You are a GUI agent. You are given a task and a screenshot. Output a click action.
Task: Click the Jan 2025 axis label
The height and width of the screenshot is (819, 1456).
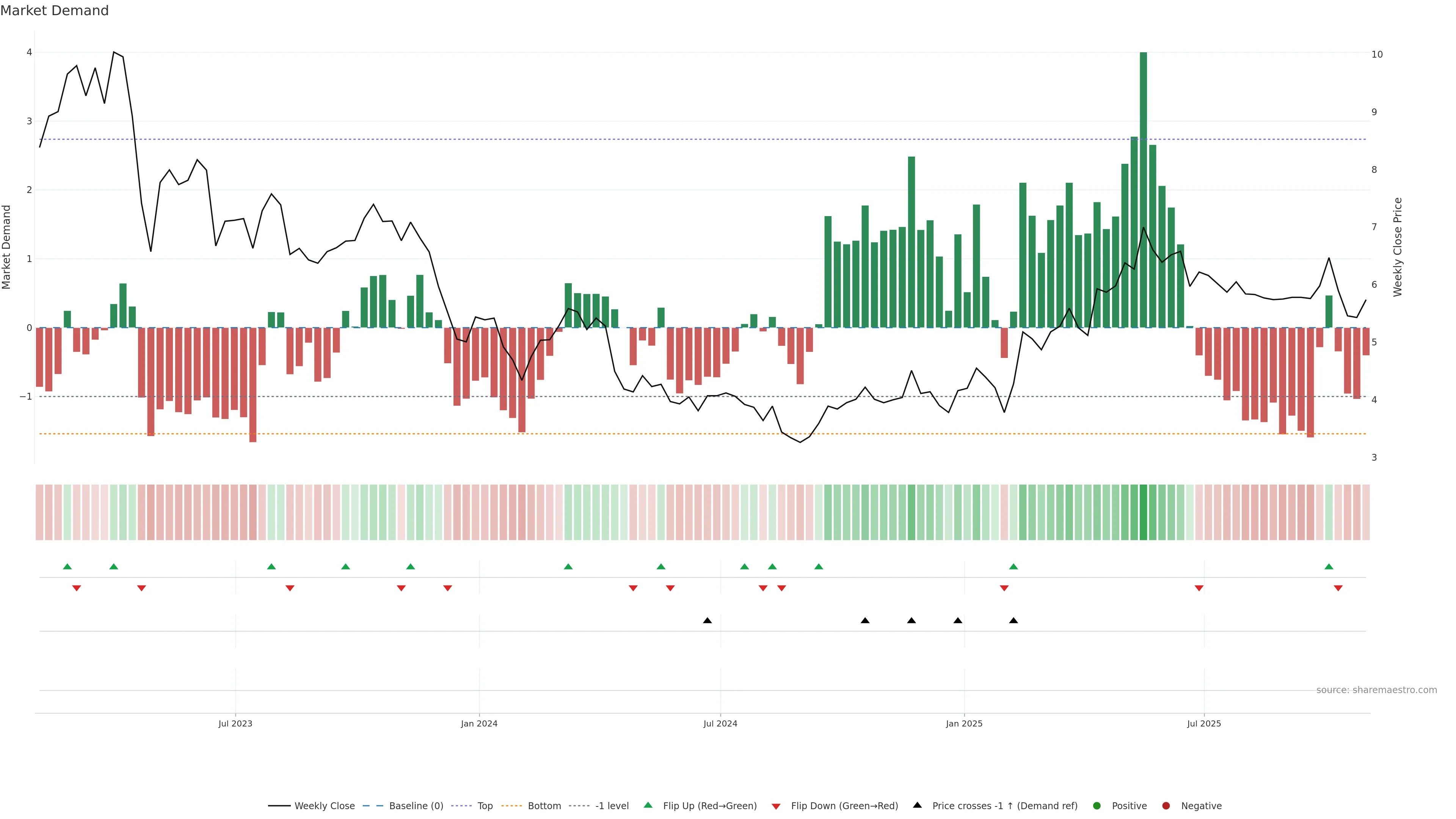pyautogui.click(x=964, y=723)
